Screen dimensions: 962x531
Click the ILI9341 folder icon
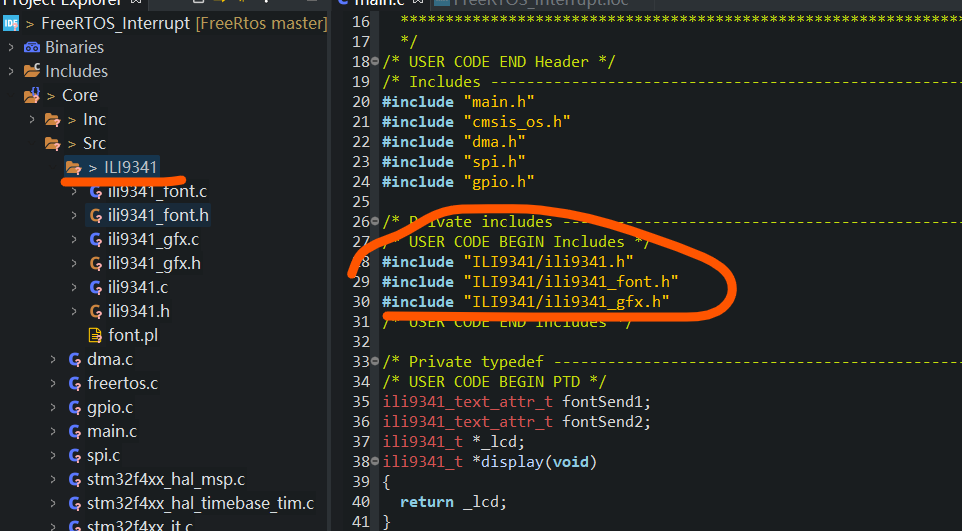[x=73, y=167]
